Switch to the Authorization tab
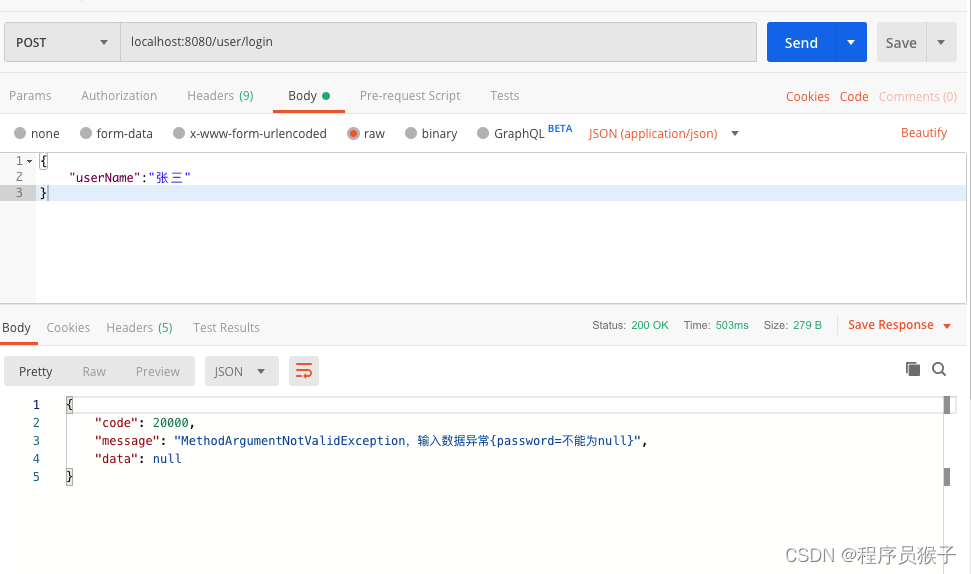The height and width of the screenshot is (574, 971). (x=119, y=96)
